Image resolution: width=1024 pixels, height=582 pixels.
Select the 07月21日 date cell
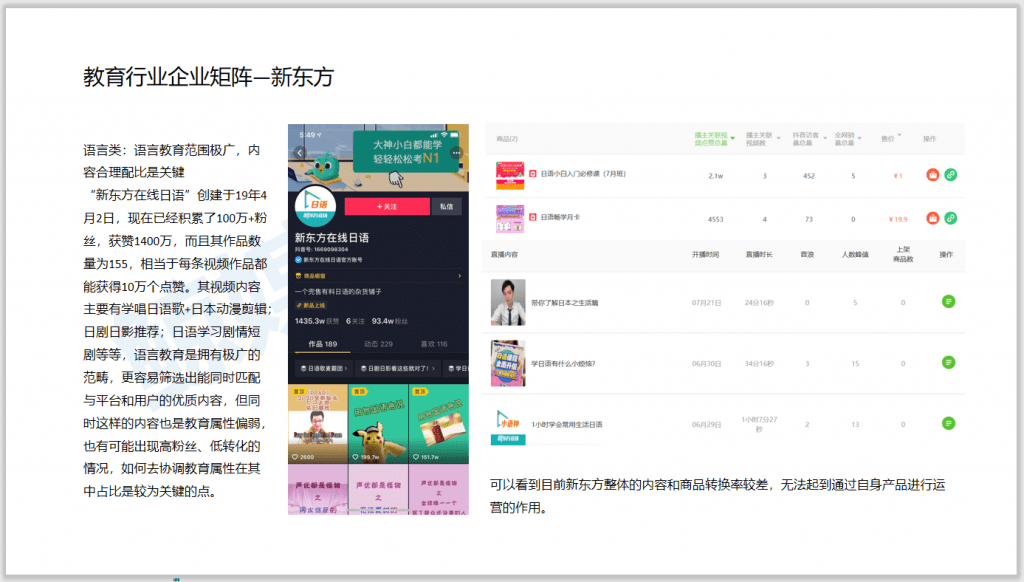707,303
